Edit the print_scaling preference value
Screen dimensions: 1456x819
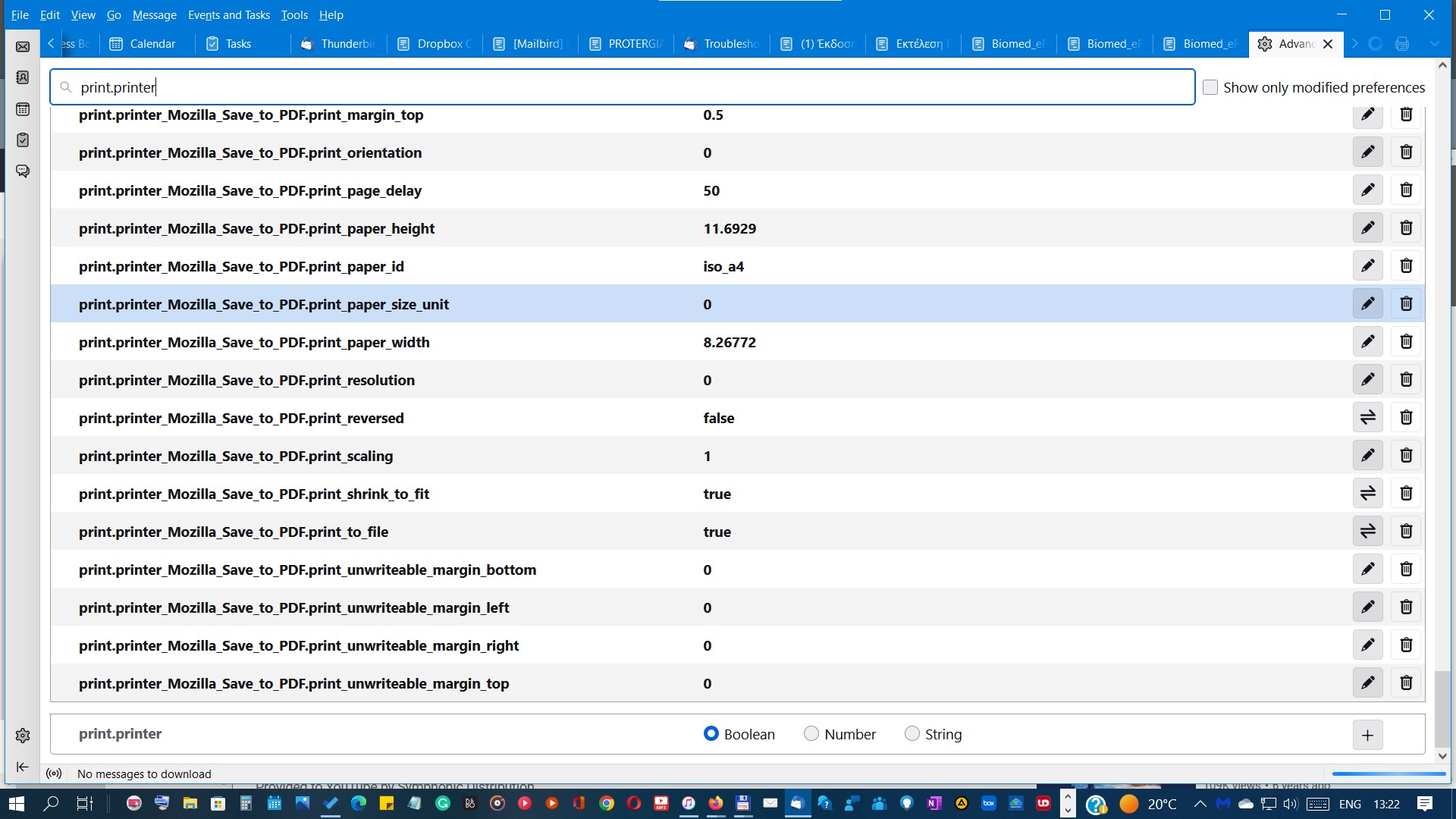tap(1367, 456)
